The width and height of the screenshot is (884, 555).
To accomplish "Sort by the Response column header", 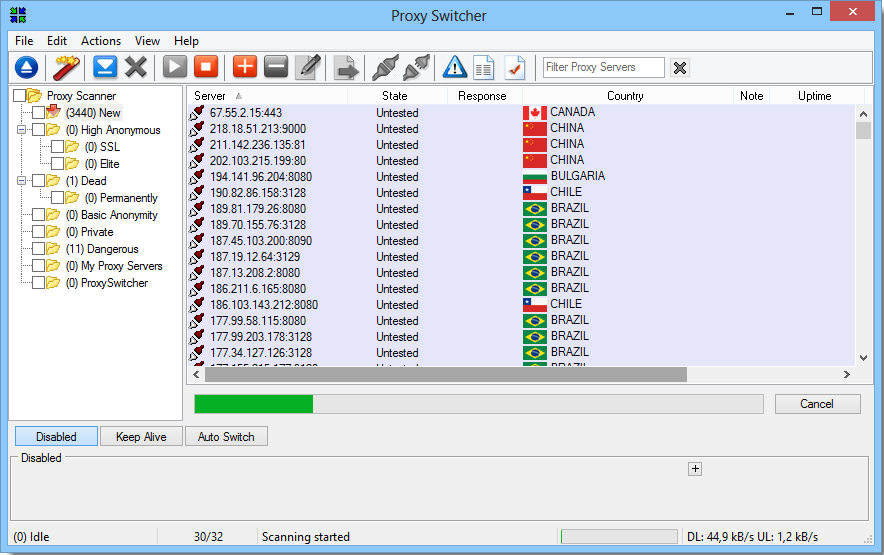I will click(x=484, y=96).
